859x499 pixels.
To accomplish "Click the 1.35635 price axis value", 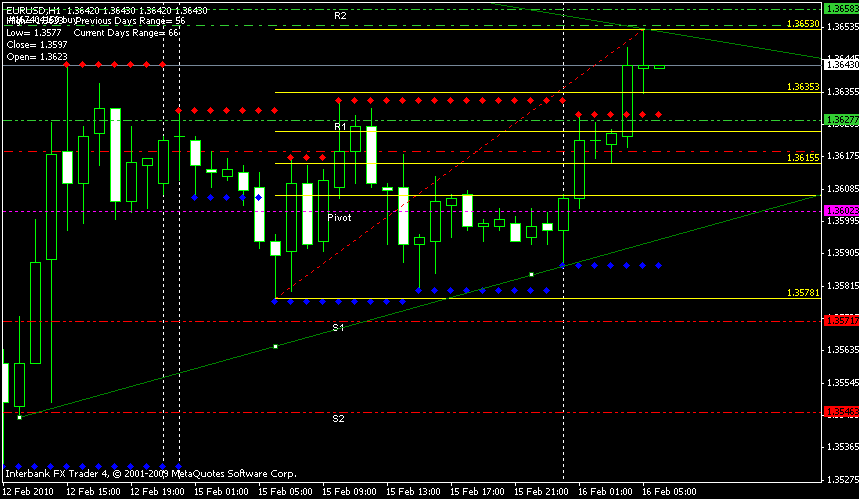I will click(843, 350).
